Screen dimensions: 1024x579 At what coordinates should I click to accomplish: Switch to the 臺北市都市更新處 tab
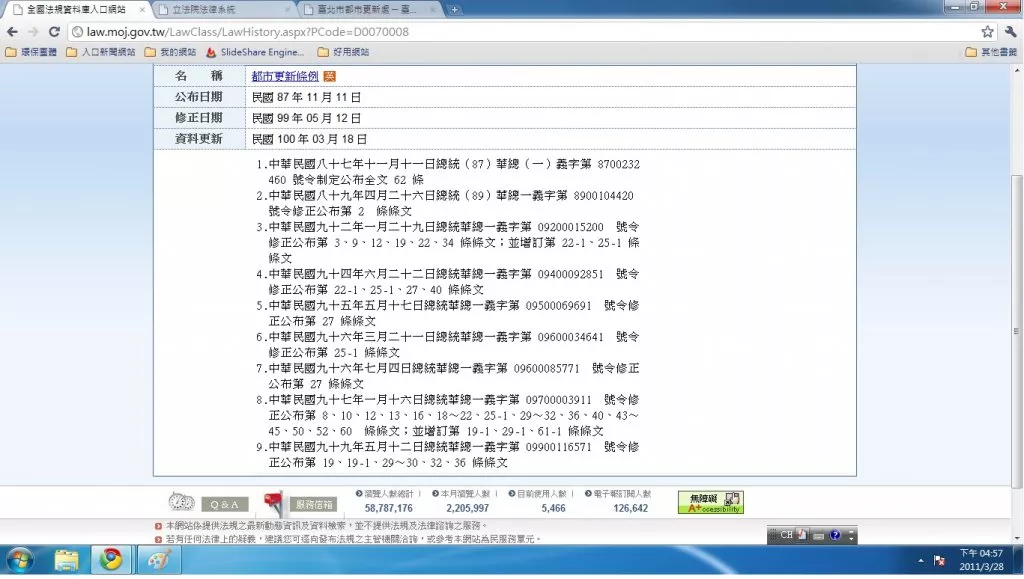369,10
